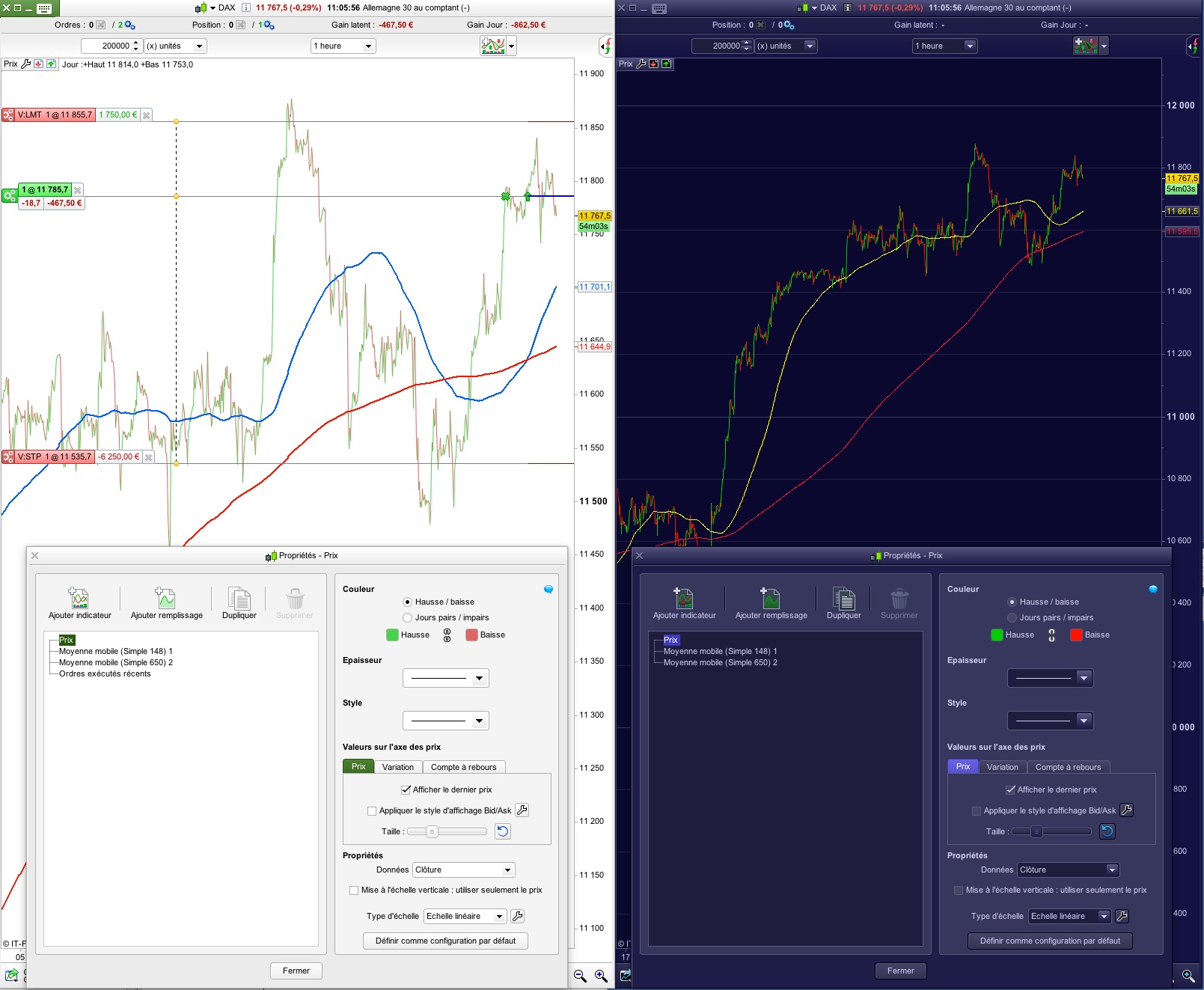Reset the Taille size in the light dialog

tap(503, 831)
